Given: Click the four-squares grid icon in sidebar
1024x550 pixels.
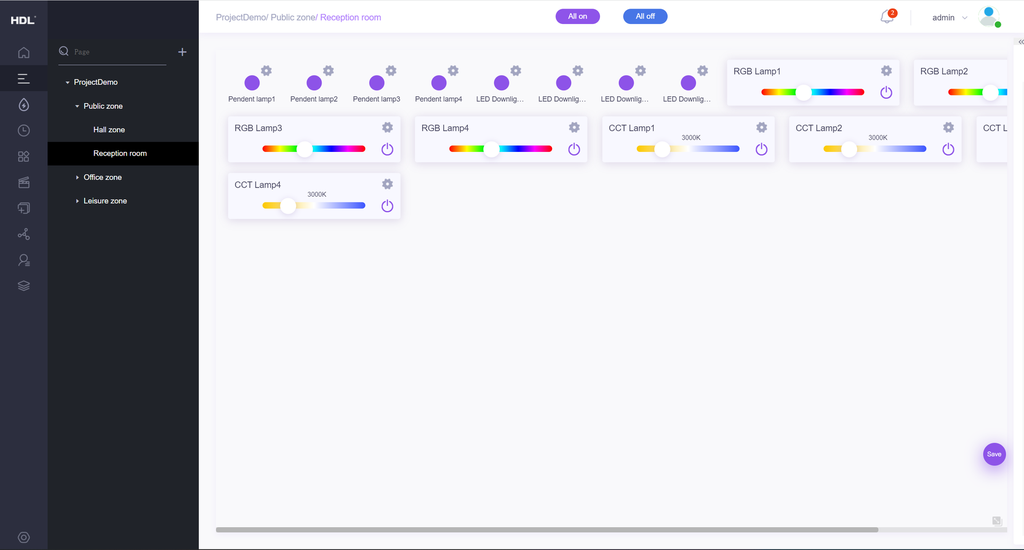Looking at the screenshot, I should [23, 156].
